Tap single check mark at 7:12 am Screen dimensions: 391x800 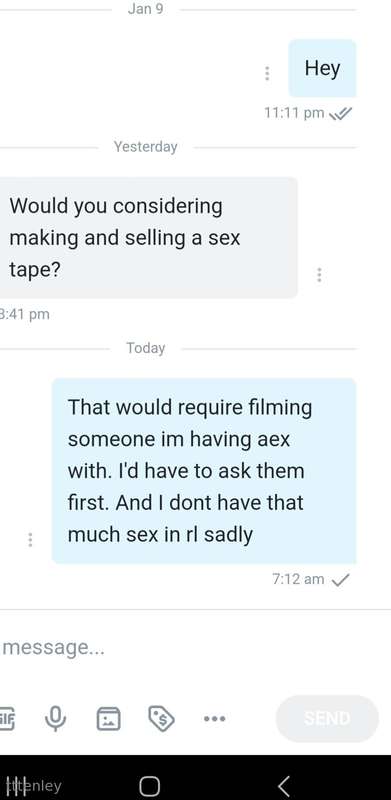(340, 580)
